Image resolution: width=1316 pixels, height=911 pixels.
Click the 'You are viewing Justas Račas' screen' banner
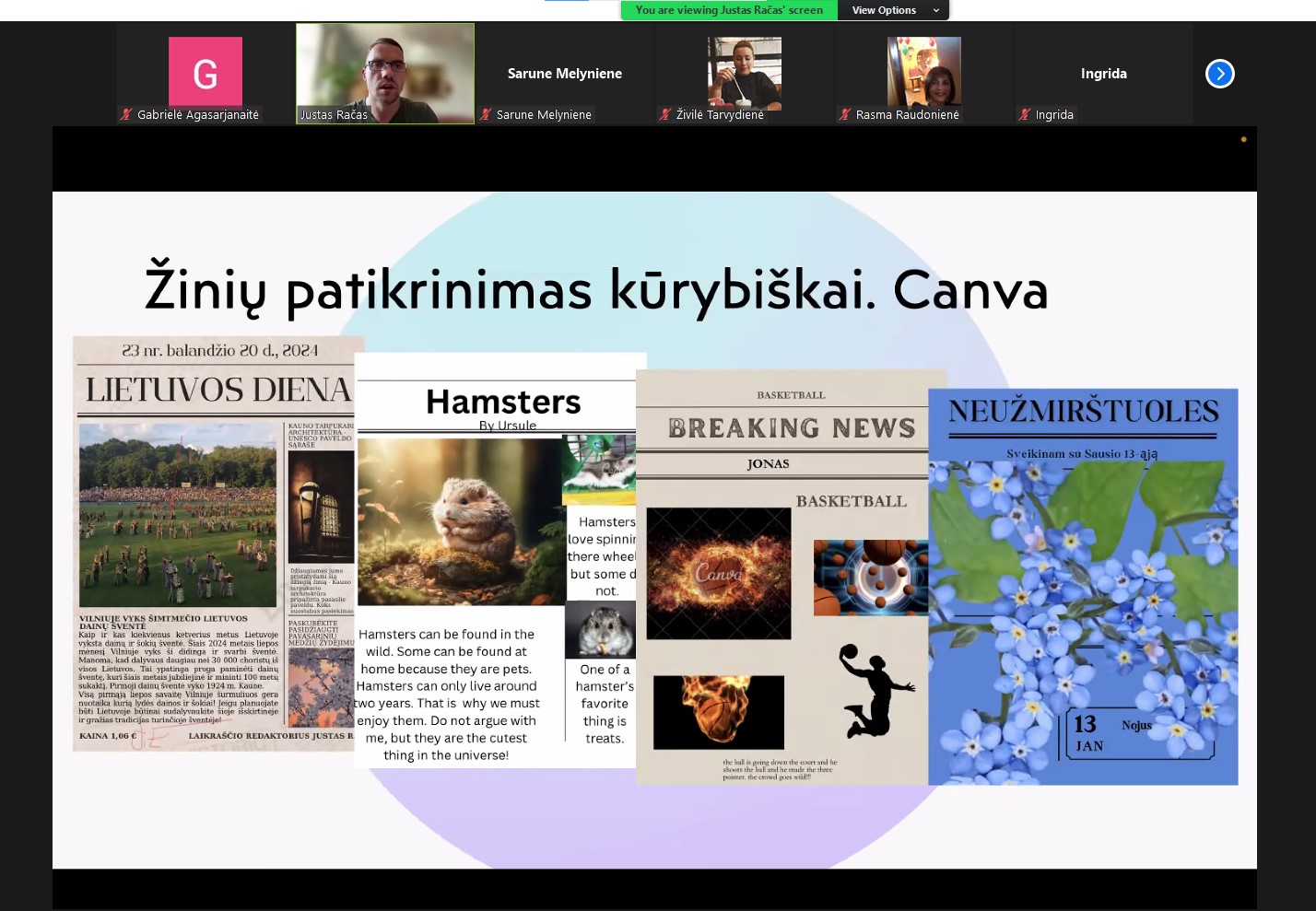click(x=729, y=10)
